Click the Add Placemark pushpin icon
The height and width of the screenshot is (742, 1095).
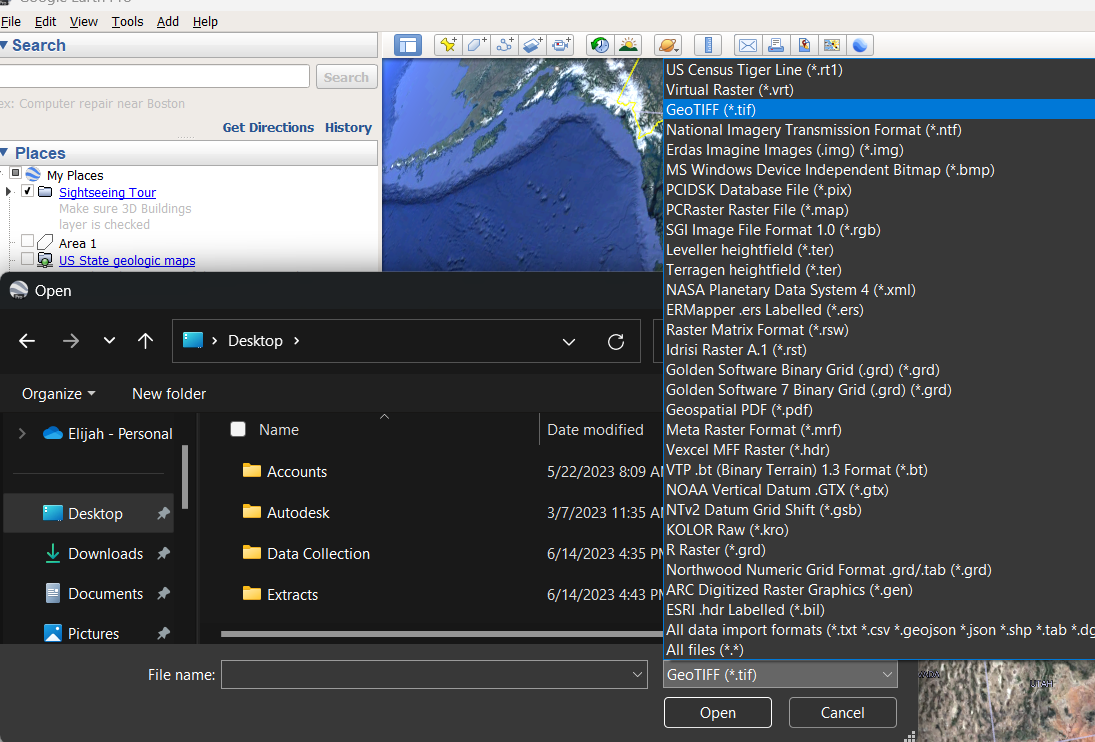point(448,45)
